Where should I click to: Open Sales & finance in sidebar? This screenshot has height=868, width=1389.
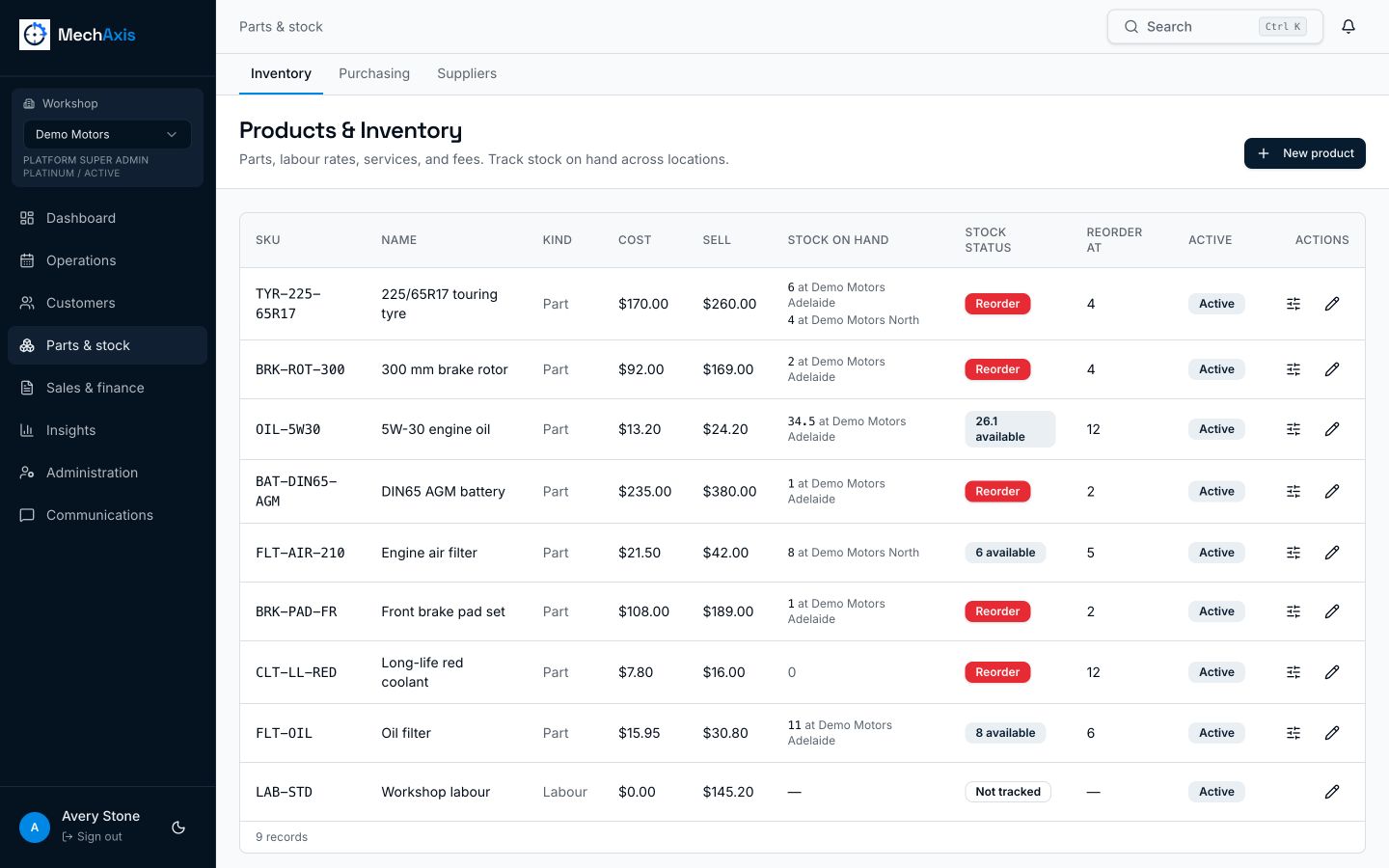107,388
